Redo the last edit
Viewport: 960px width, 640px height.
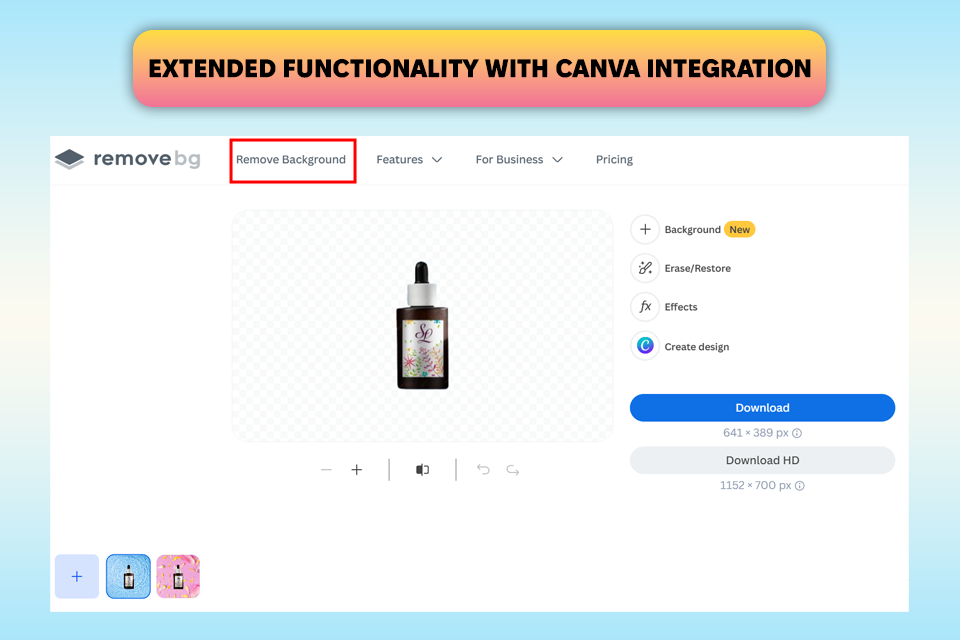513,470
